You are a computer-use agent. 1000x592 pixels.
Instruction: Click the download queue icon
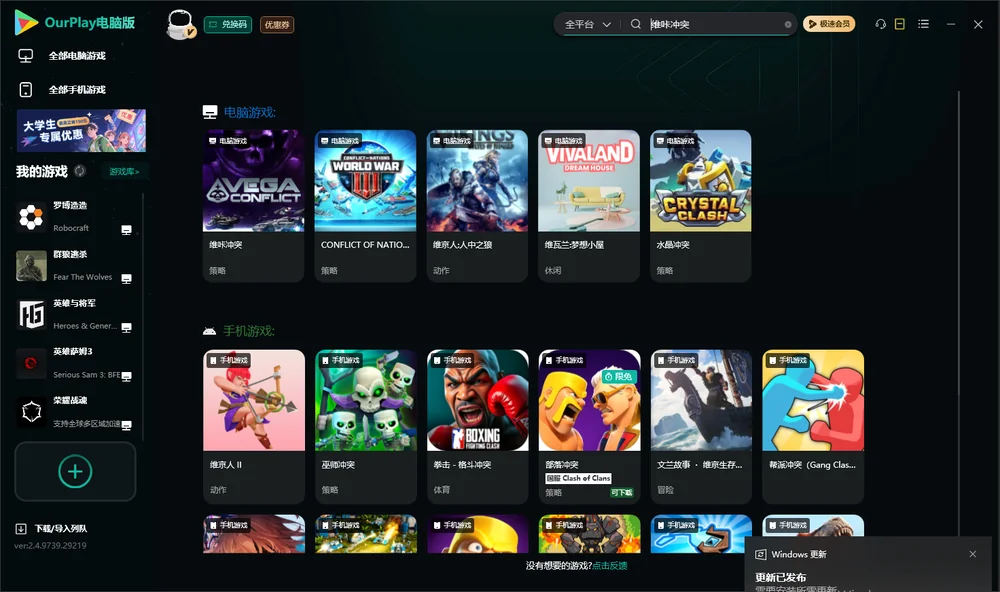(x=21, y=528)
